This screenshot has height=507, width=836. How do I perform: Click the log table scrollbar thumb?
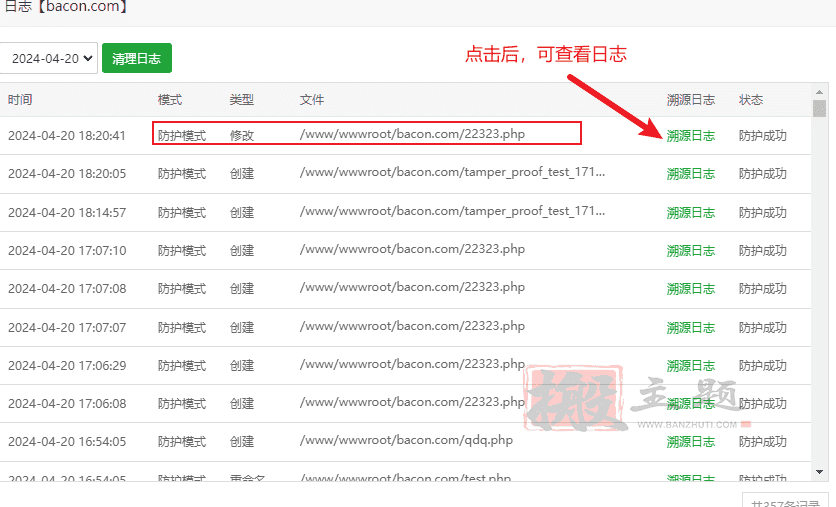819,108
